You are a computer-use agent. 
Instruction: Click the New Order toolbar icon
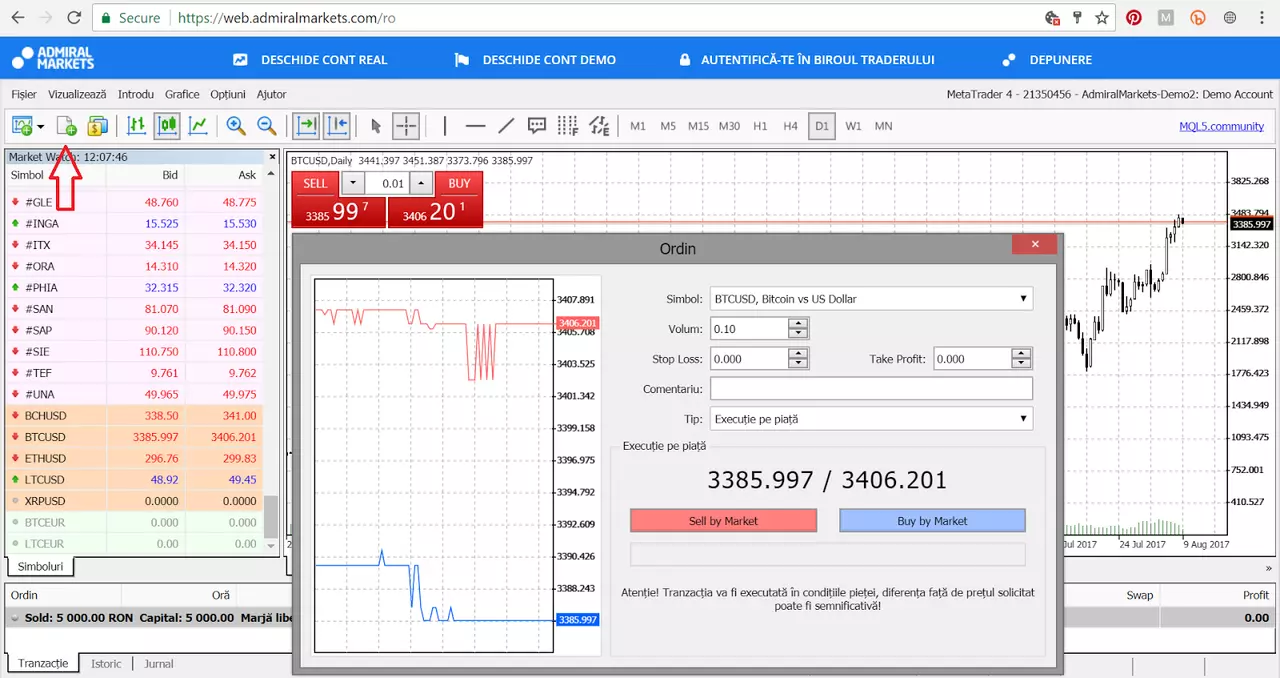[x=67, y=126]
